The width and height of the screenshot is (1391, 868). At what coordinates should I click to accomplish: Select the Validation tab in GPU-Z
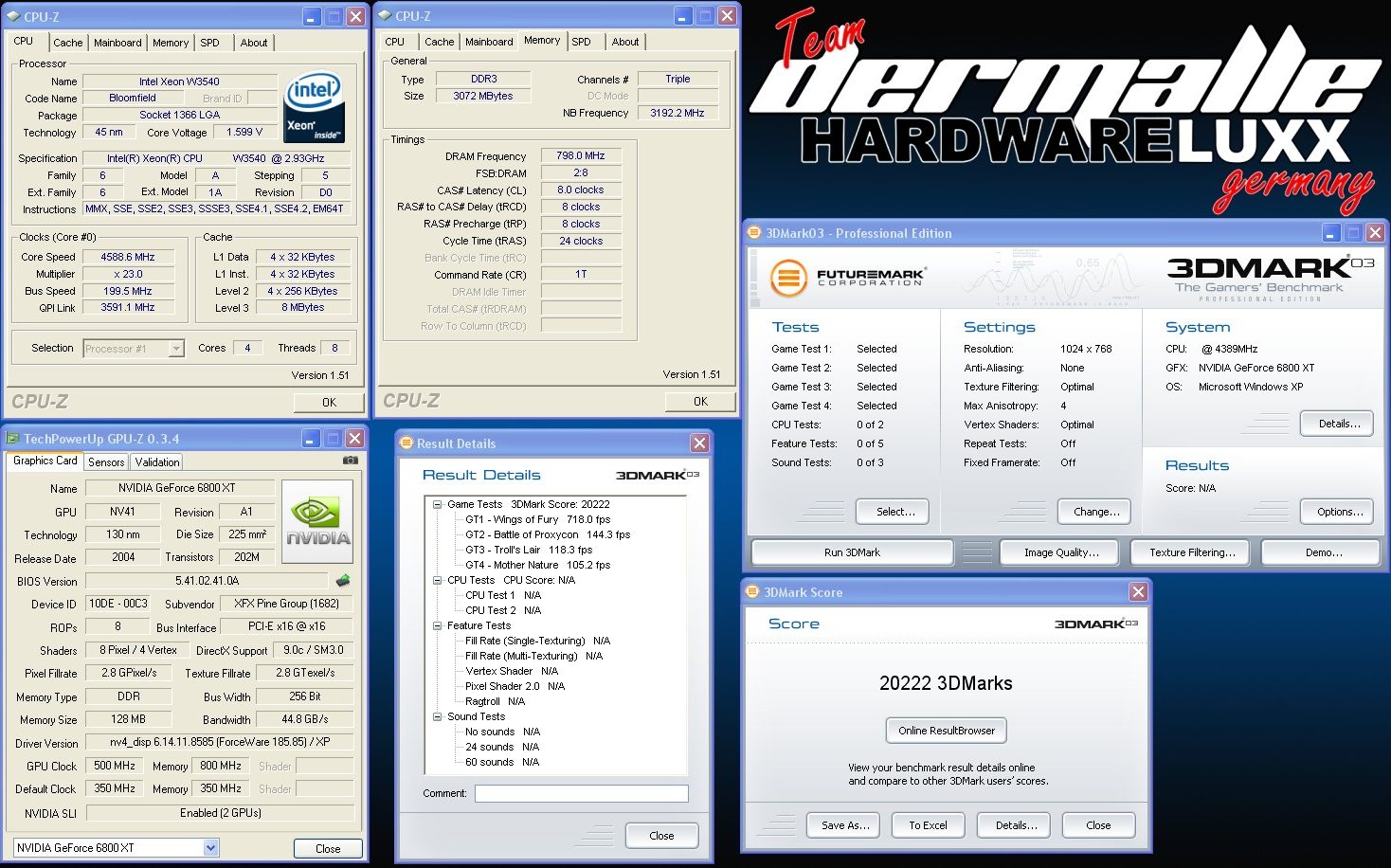(157, 461)
